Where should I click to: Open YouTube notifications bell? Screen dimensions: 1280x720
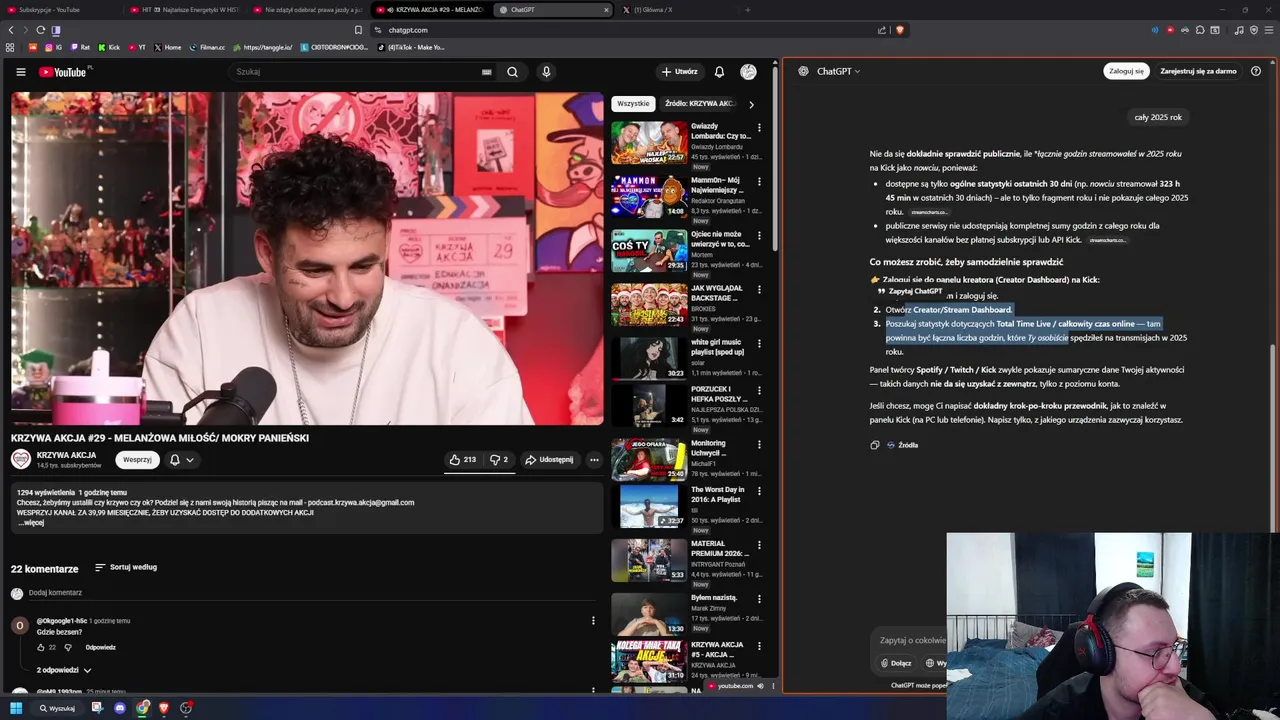tap(719, 72)
